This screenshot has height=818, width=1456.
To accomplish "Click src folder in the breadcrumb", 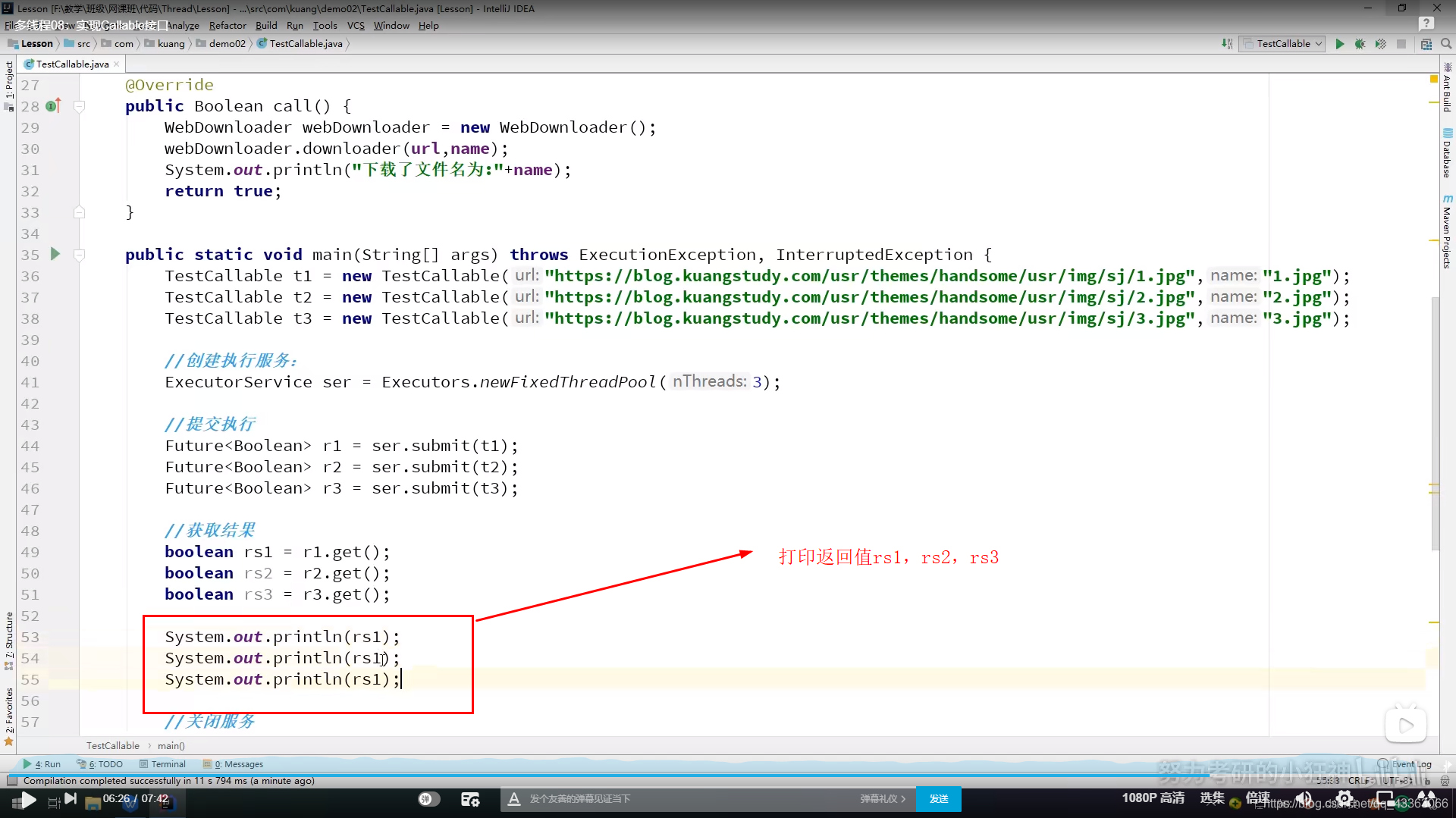I will coord(77,44).
